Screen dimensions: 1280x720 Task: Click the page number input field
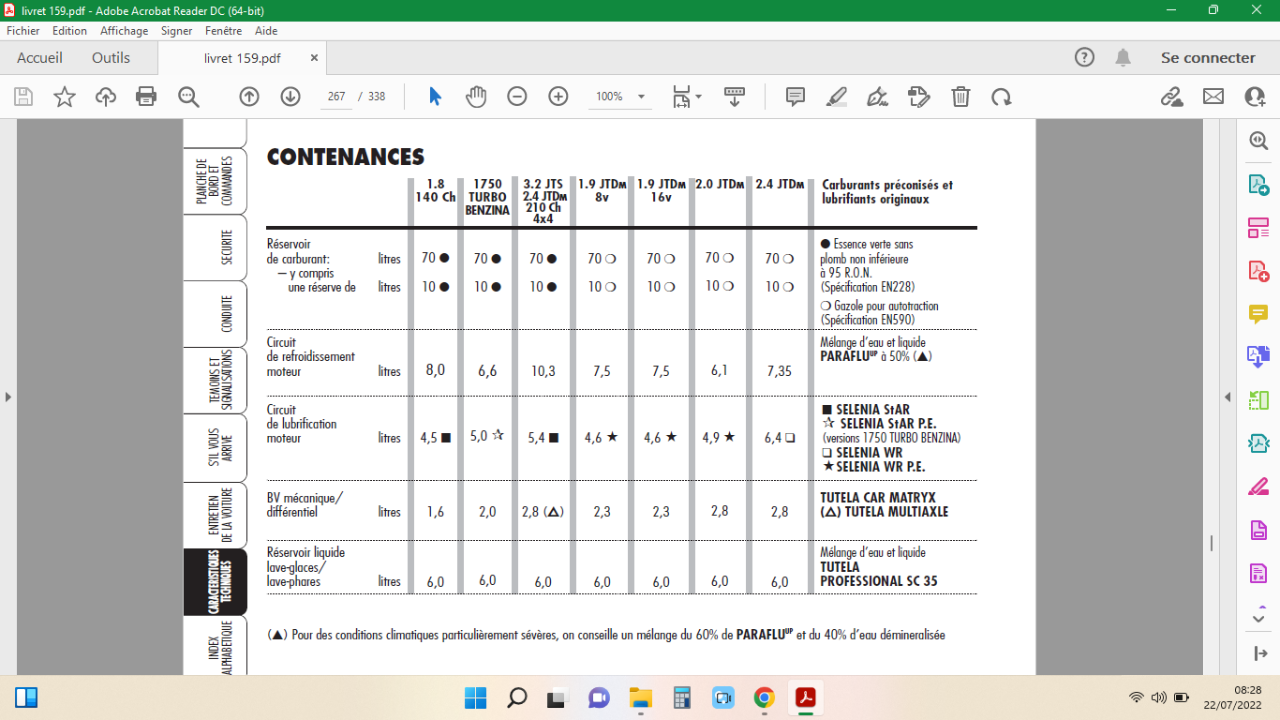pos(336,97)
